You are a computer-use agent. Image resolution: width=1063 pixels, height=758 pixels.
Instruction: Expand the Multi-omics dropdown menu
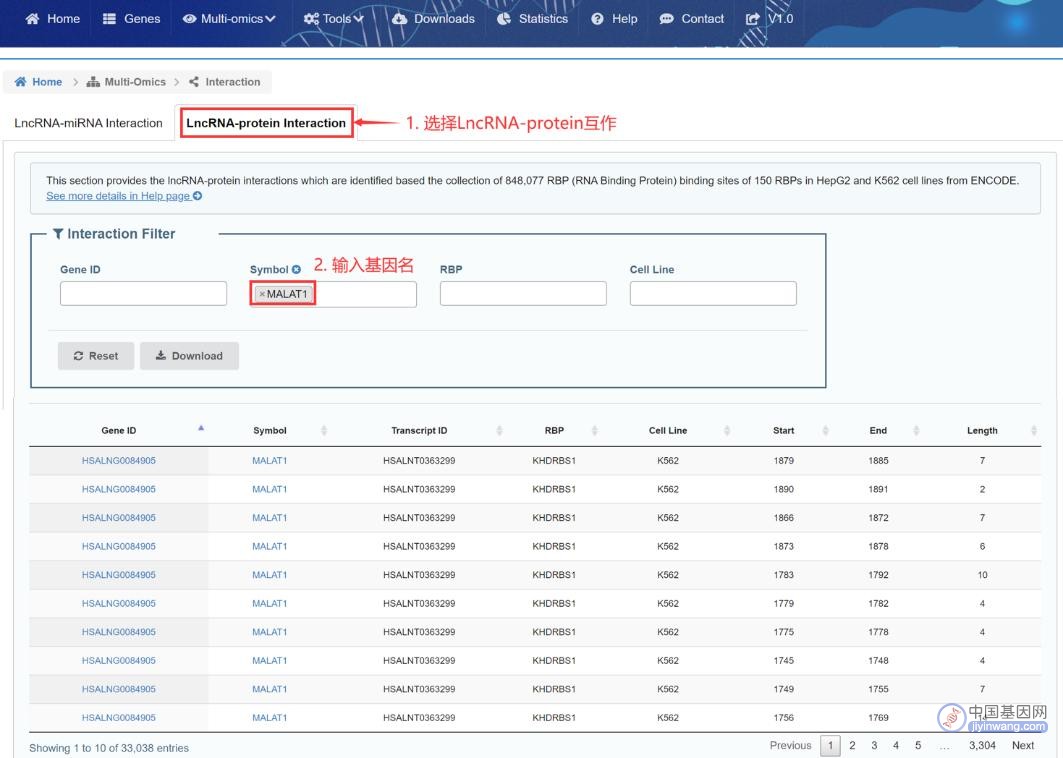[x=229, y=19]
